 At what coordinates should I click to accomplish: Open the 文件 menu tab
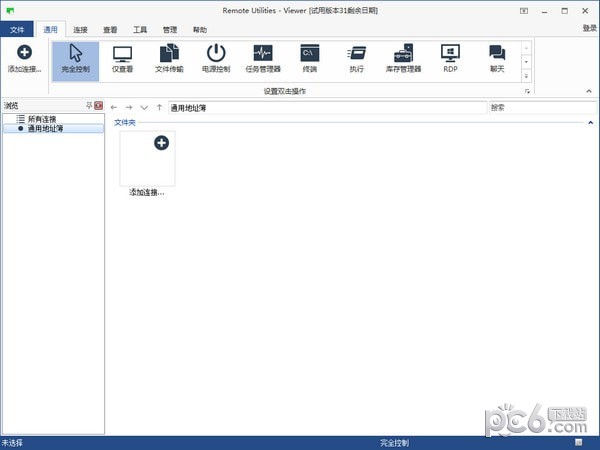point(17,30)
